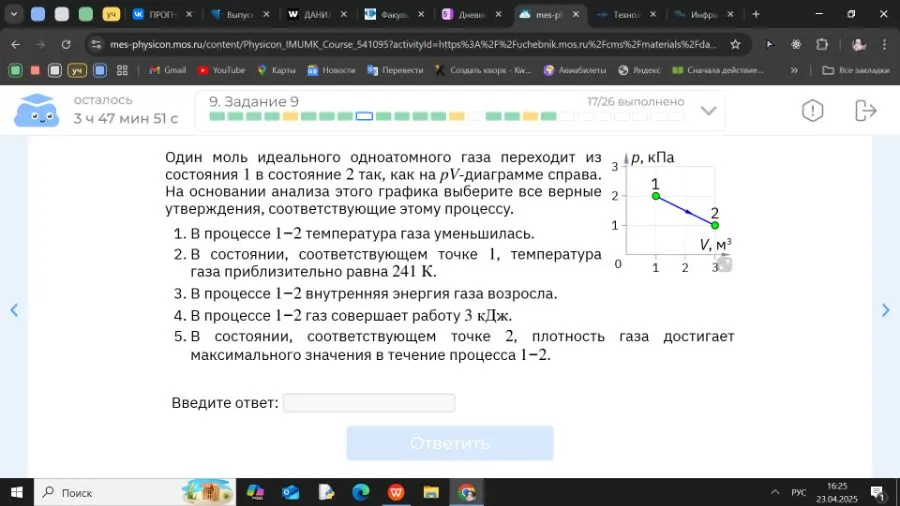Viewport: 900px width, 506px height.
Task: Open the YouTube bookmark
Action: pyautogui.click(x=222, y=70)
